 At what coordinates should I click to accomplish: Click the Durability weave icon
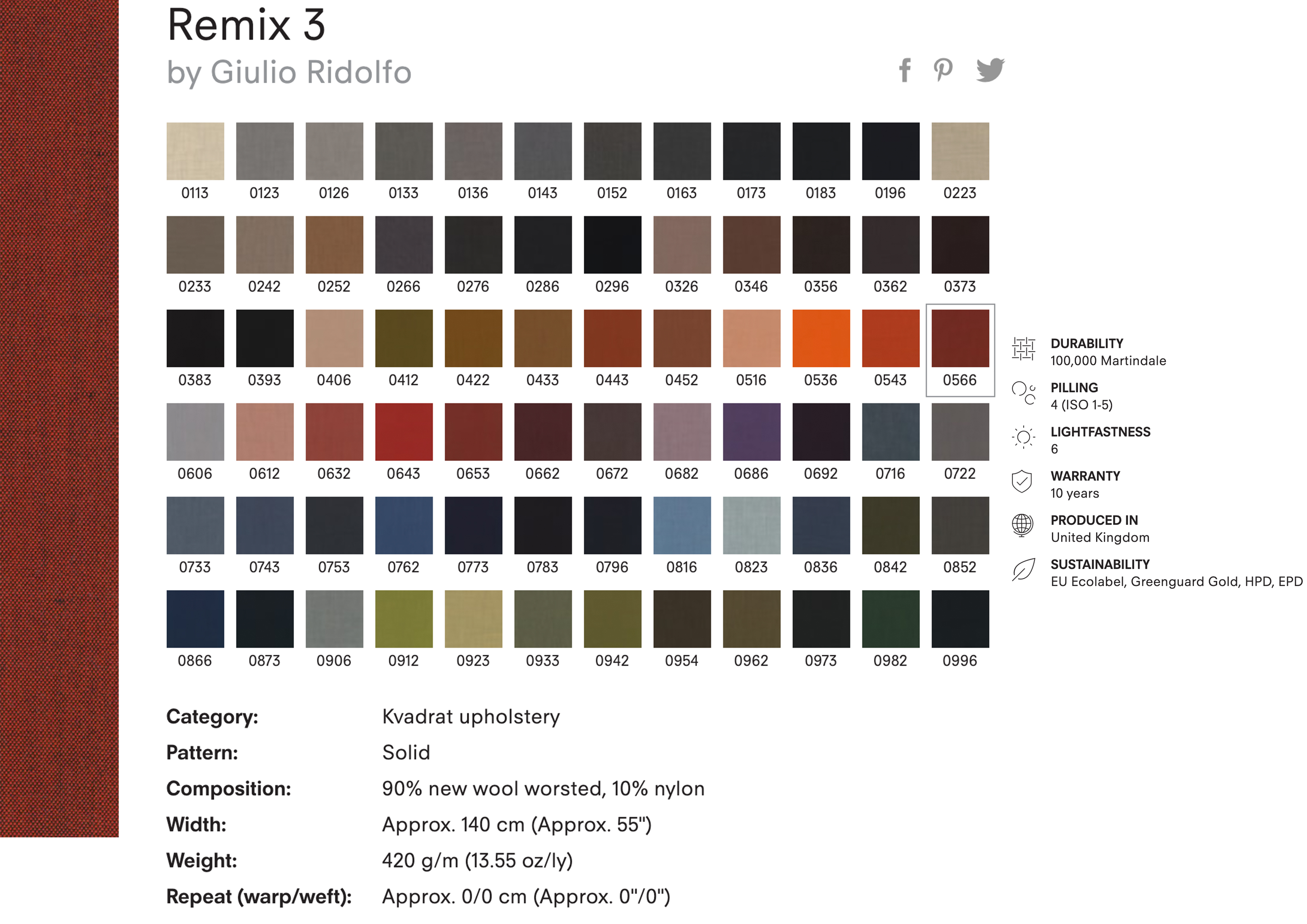pos(1023,349)
